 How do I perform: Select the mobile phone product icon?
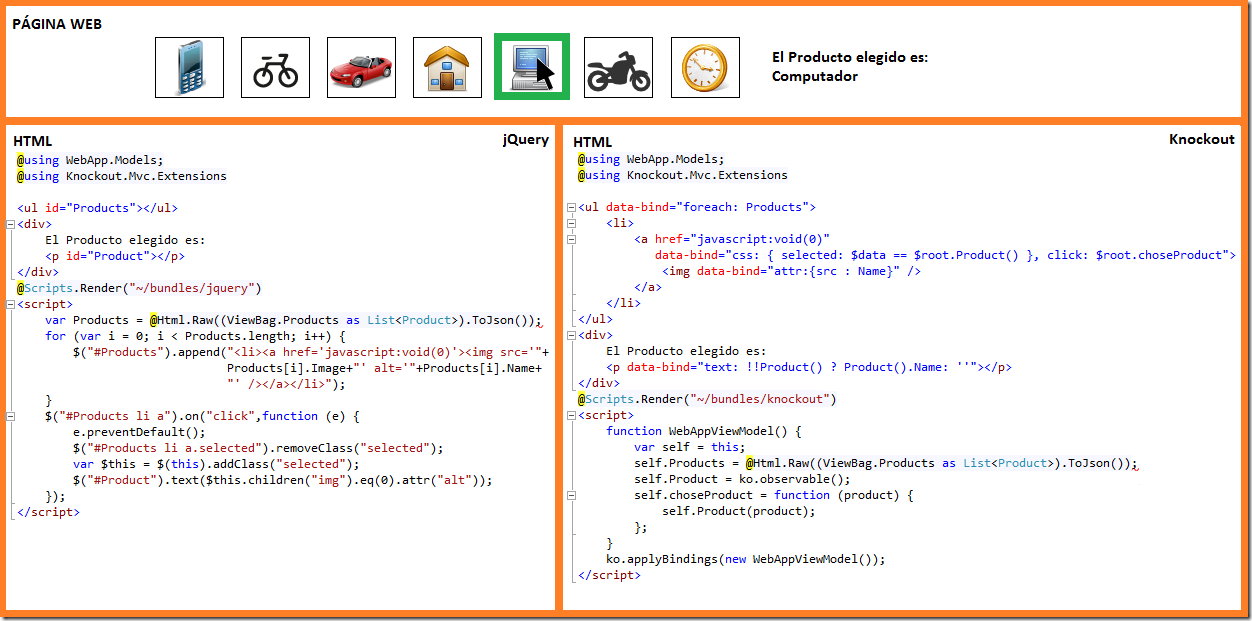[189, 67]
